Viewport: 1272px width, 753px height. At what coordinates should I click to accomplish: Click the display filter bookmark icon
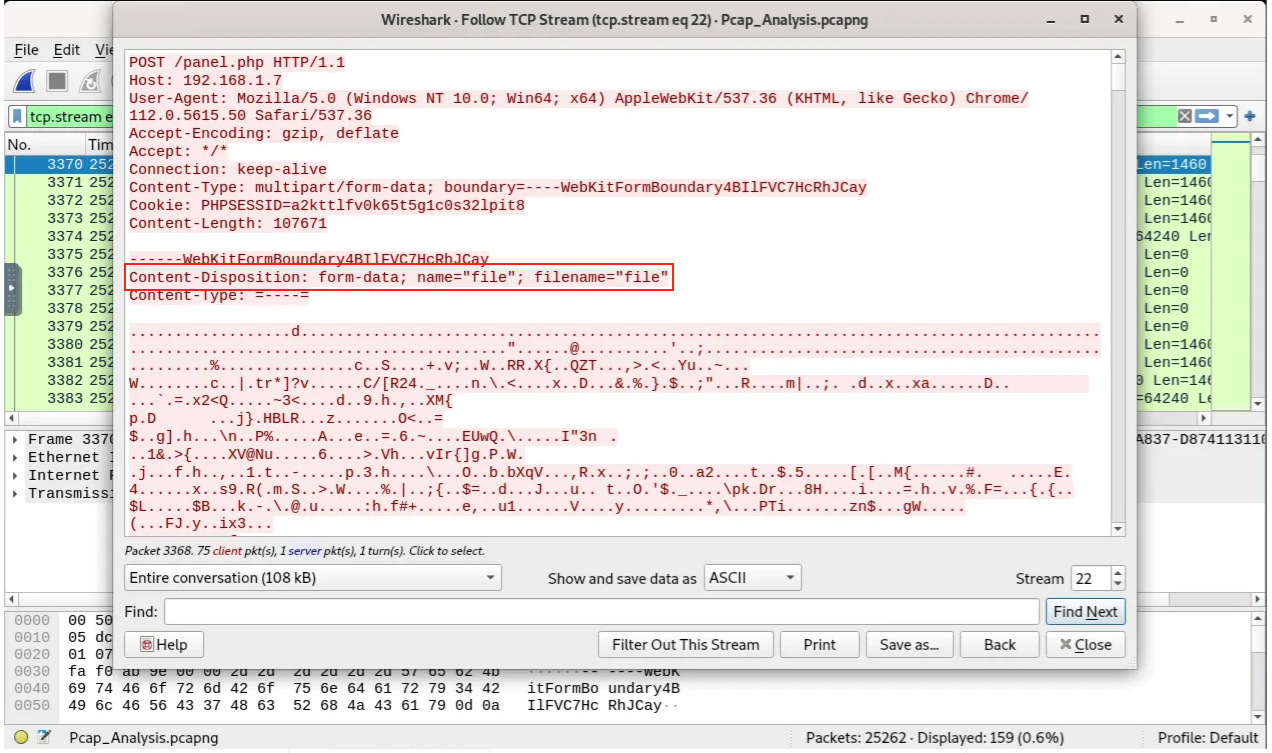coord(17,117)
